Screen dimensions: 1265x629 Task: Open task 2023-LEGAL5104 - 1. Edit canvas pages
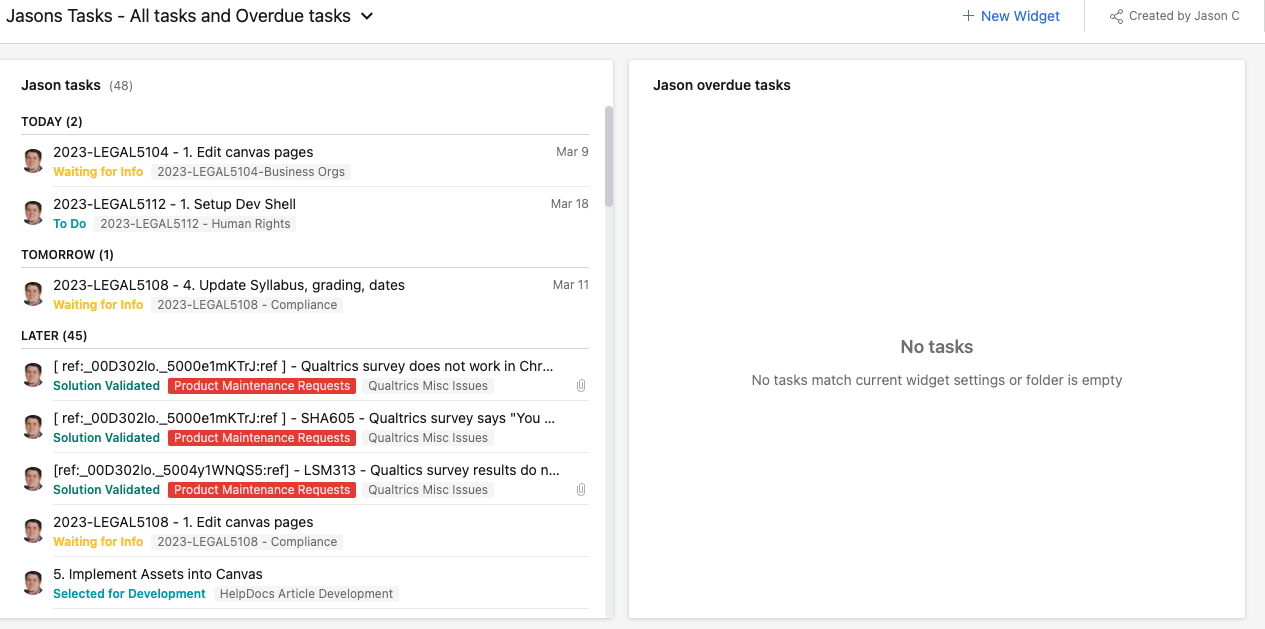pyautogui.click(x=183, y=152)
